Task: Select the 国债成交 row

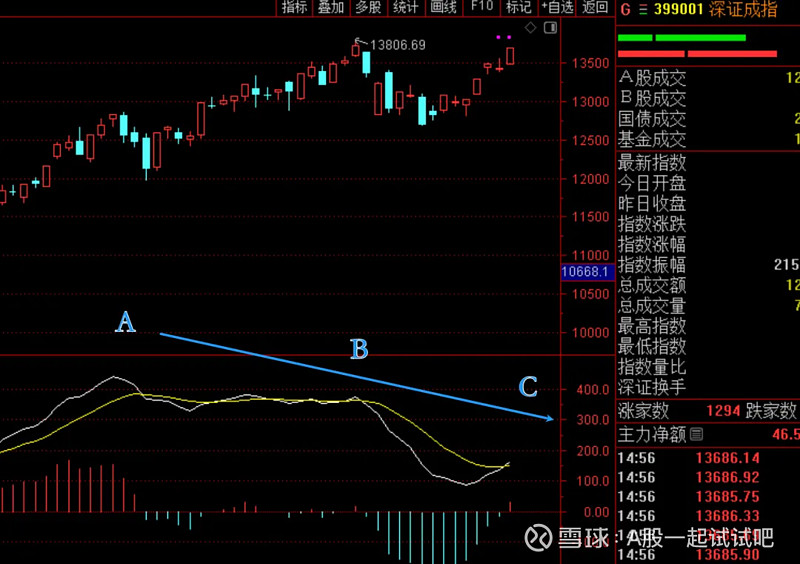Action: 708,118
